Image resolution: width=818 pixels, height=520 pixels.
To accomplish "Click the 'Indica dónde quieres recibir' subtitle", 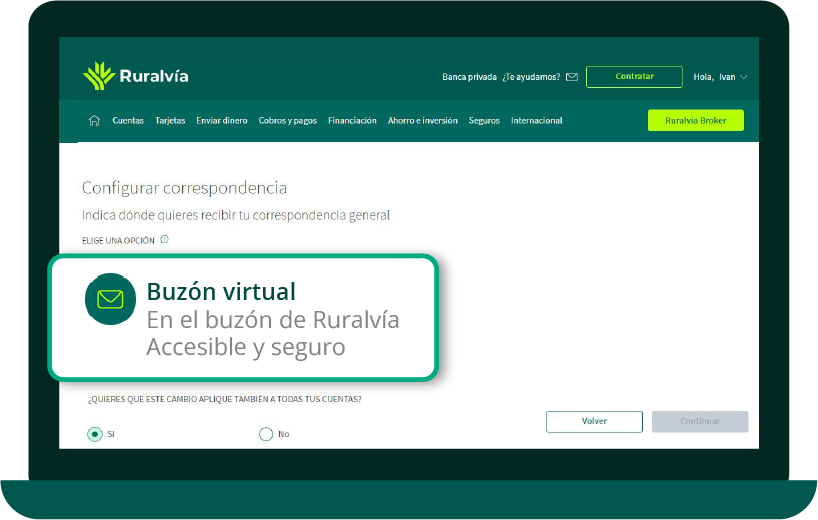I will click(x=236, y=215).
